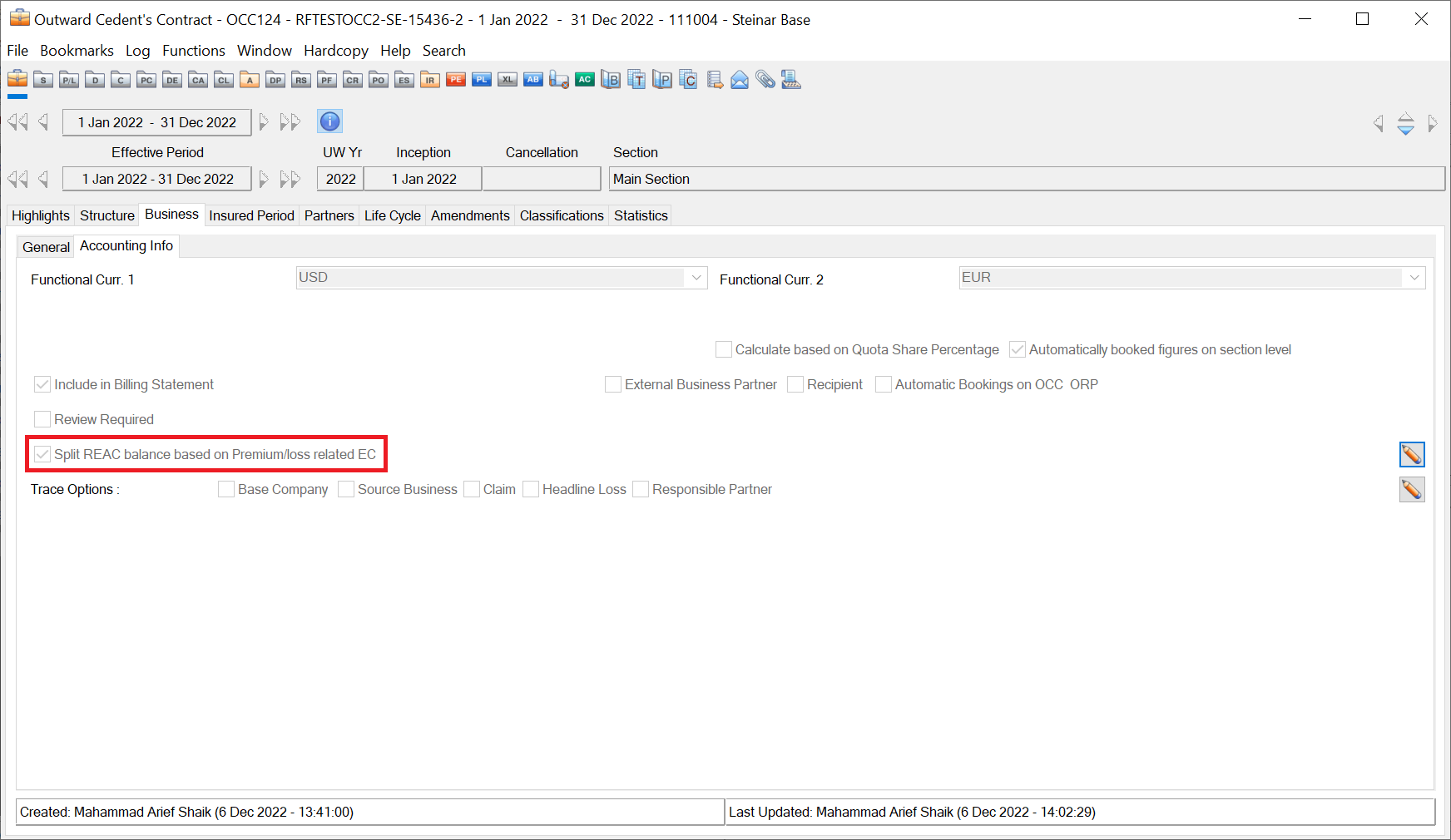Click the paperclip attachments icon
The height and width of the screenshot is (840, 1451).
point(765,80)
